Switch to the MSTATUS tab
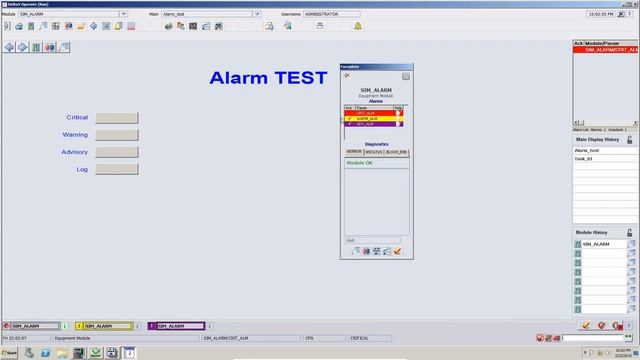Screen dimensions: 640x360 coord(373,152)
